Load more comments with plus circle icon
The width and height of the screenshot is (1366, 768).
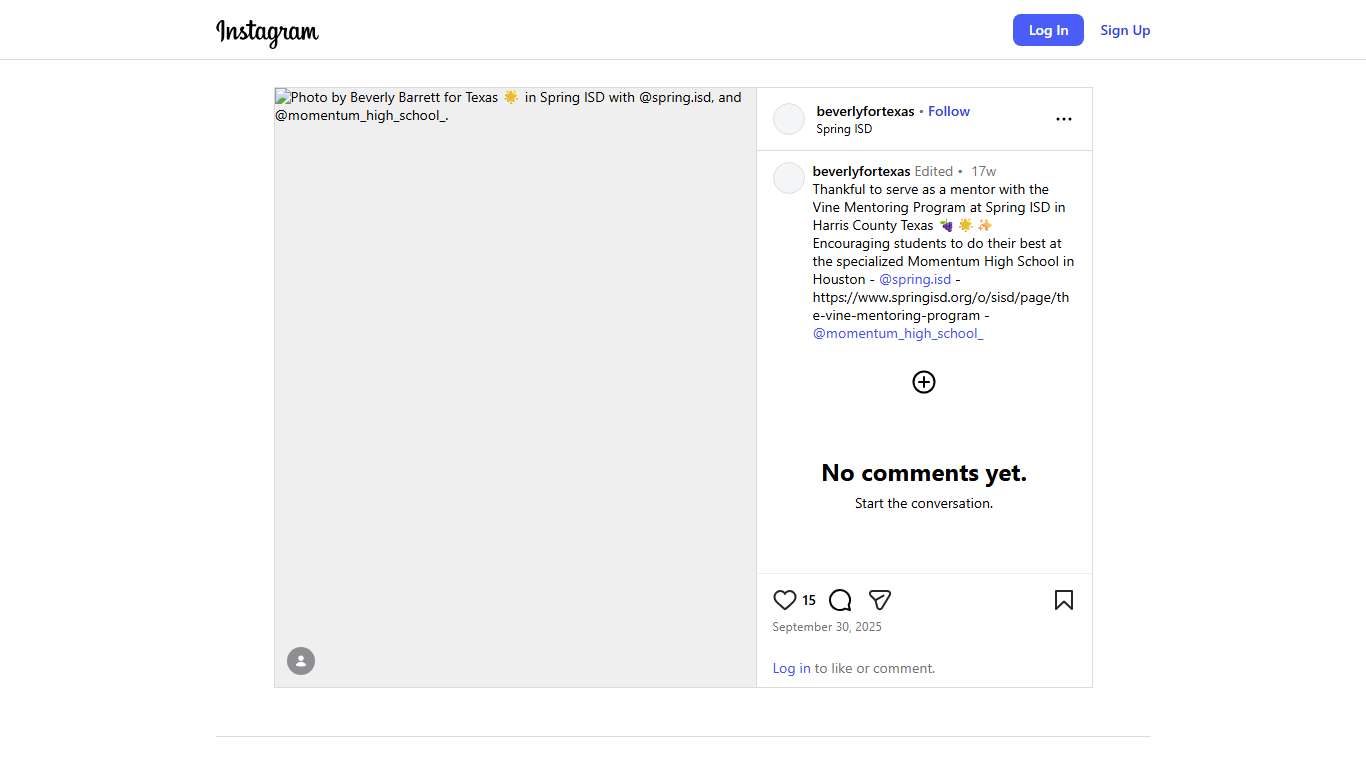(x=923, y=382)
